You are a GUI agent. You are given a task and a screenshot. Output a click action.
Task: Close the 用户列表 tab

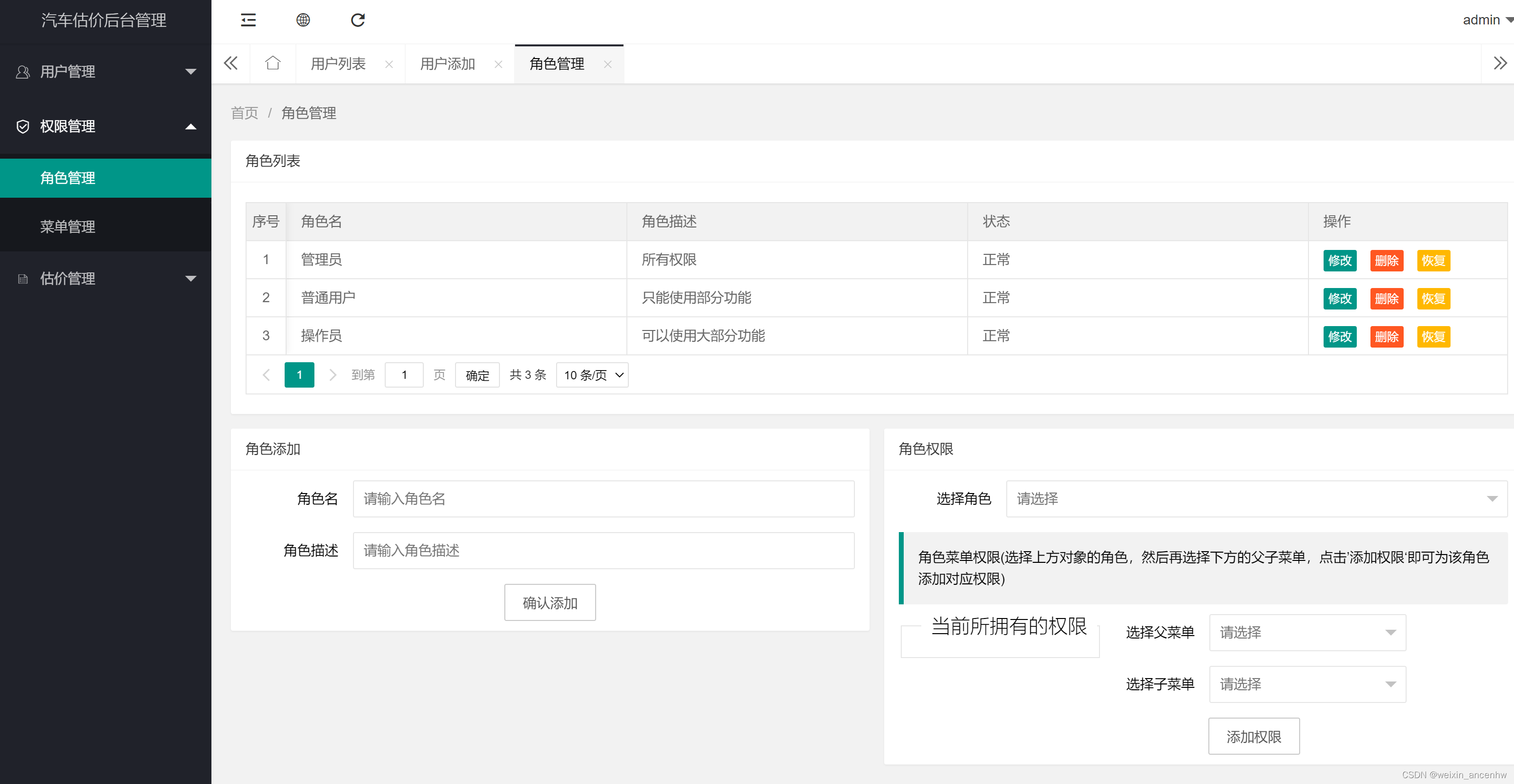pos(389,64)
